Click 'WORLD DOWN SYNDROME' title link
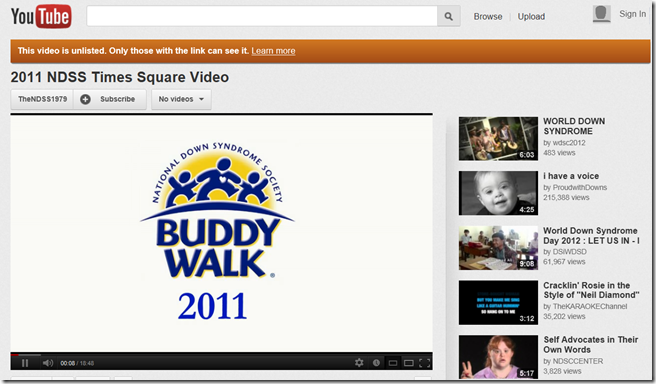Image resolution: width=656 pixels, height=384 pixels. click(574, 126)
